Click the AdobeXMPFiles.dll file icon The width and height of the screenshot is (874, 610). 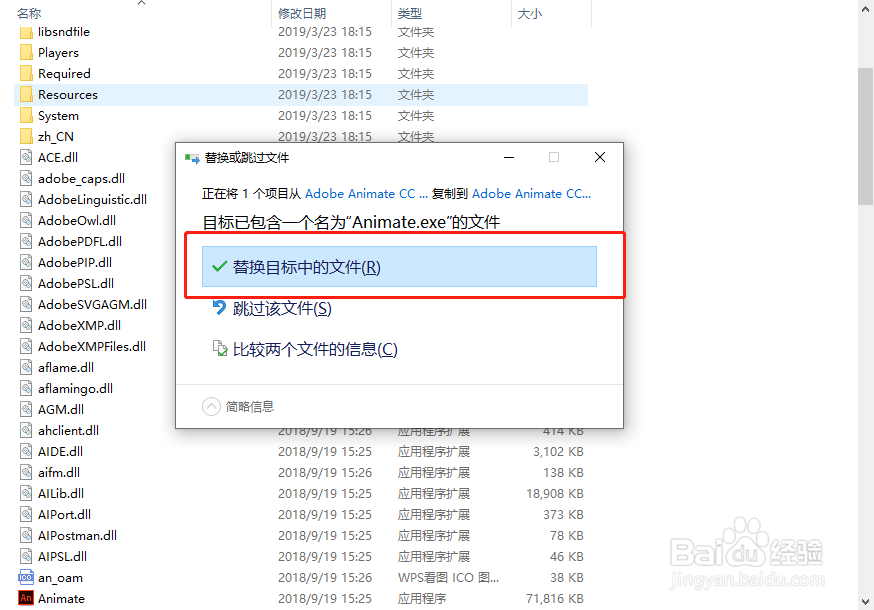click(x=26, y=346)
